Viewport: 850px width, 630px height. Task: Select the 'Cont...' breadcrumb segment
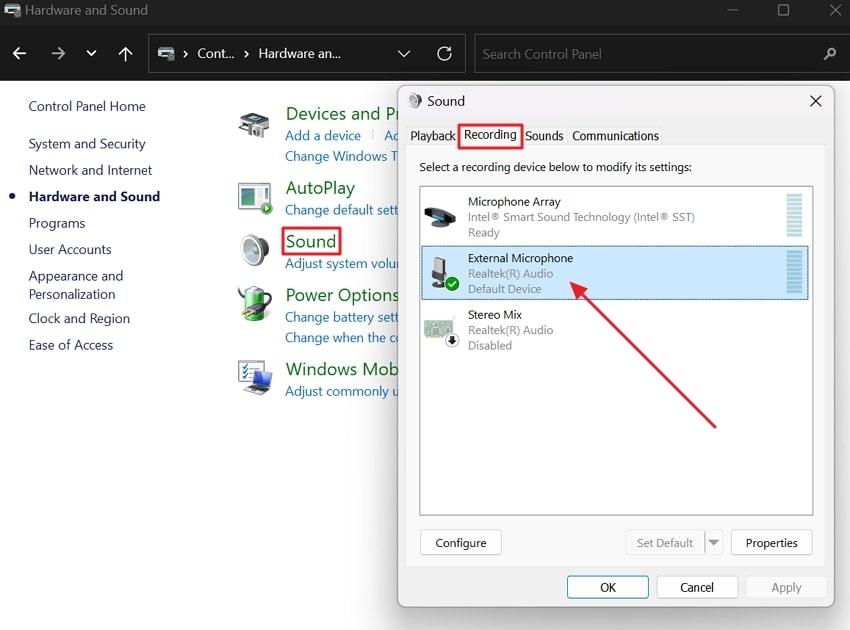(216, 54)
